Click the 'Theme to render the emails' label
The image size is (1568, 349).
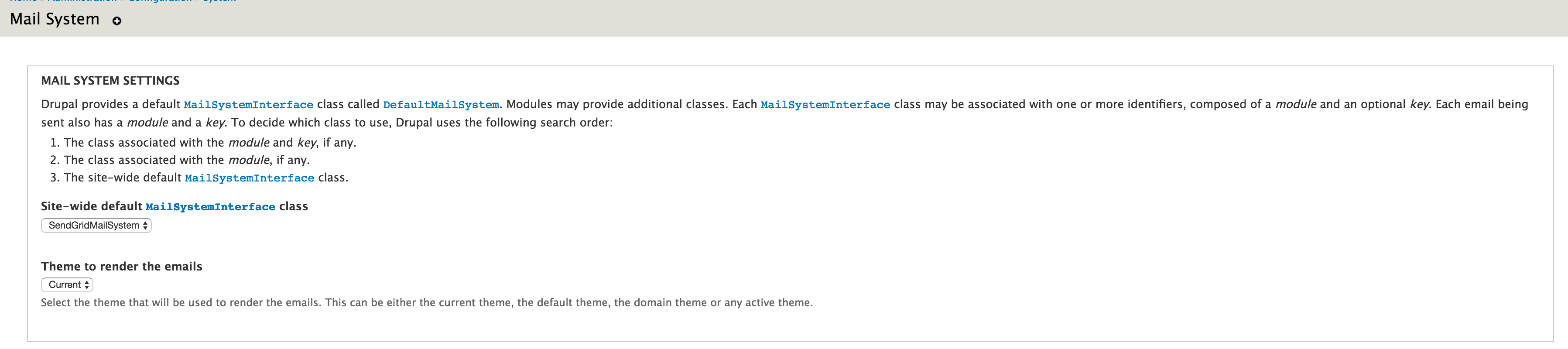(121, 266)
